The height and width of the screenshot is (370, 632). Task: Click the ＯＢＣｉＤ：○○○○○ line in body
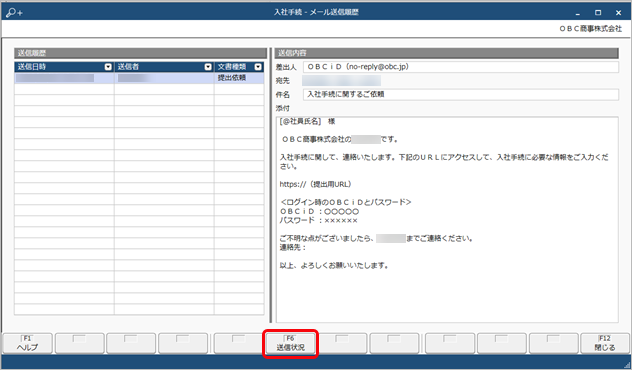[319, 211]
